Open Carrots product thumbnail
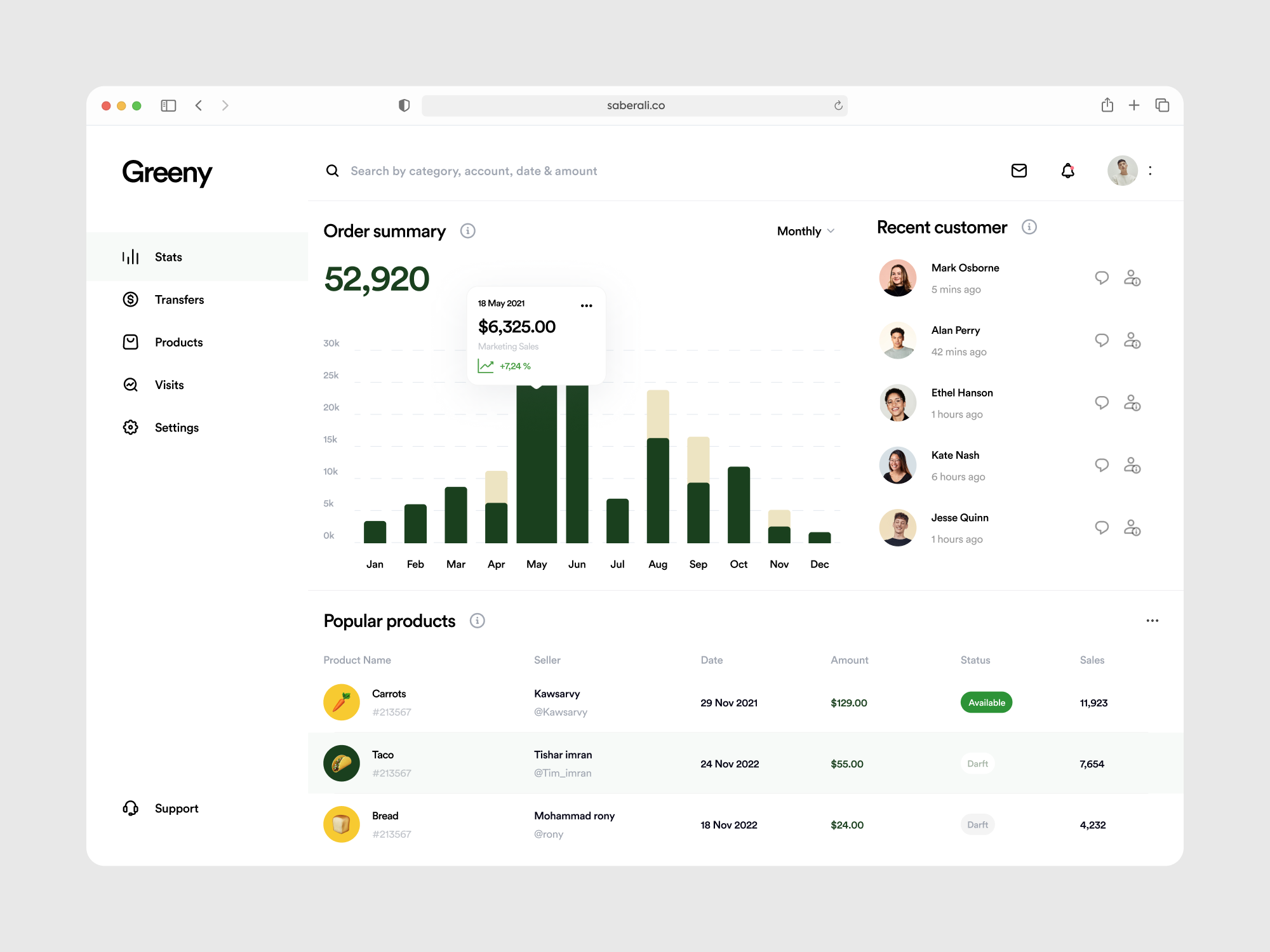This screenshot has width=1270, height=952. [x=342, y=703]
